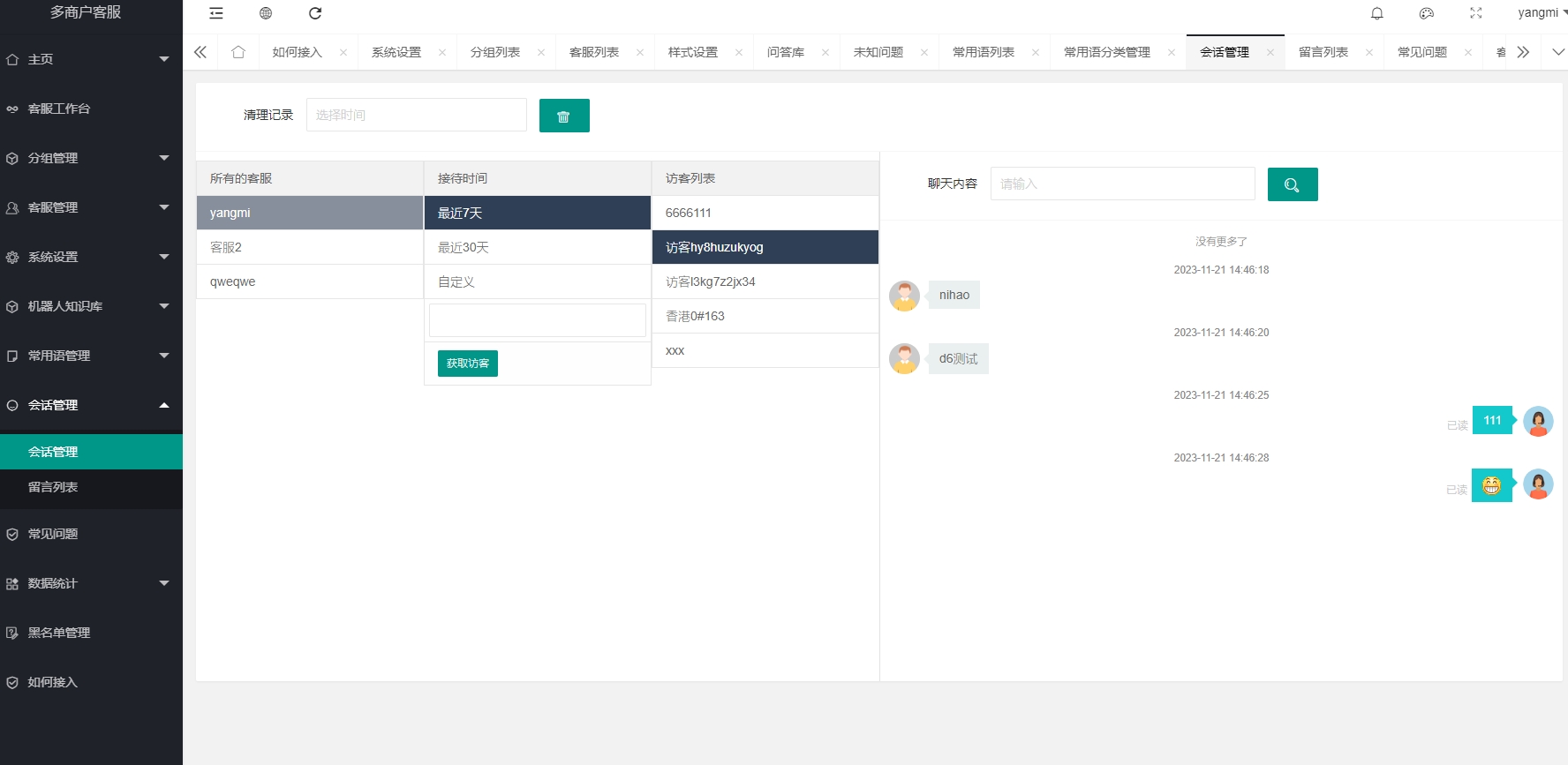The image size is (1568, 765).
Task: Refresh the page with the reload icon
Action: point(315,13)
